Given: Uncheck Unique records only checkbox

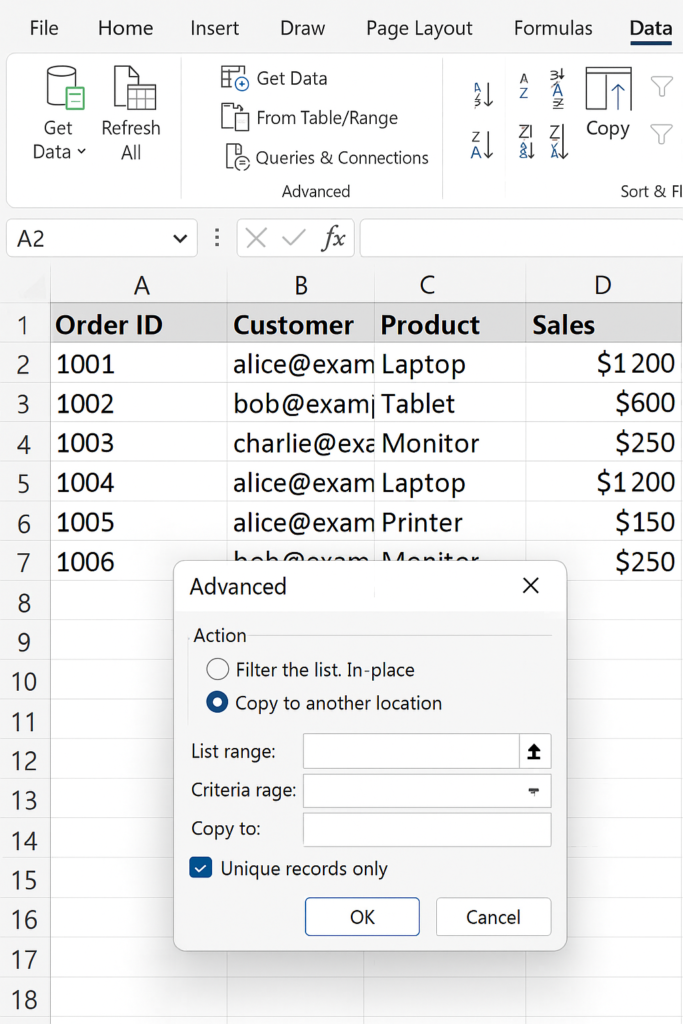Looking at the screenshot, I should click(x=201, y=868).
